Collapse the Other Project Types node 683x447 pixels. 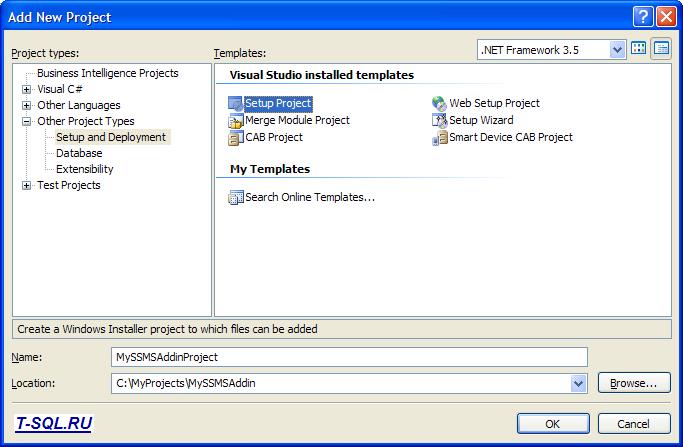[x=27, y=122]
